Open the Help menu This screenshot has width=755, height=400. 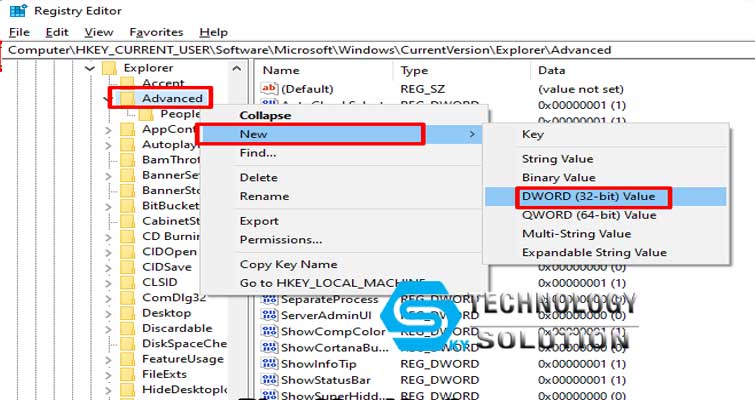click(x=213, y=32)
